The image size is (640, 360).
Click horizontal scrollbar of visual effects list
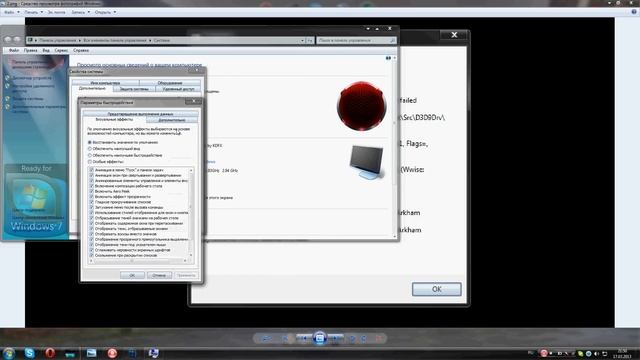click(138, 260)
